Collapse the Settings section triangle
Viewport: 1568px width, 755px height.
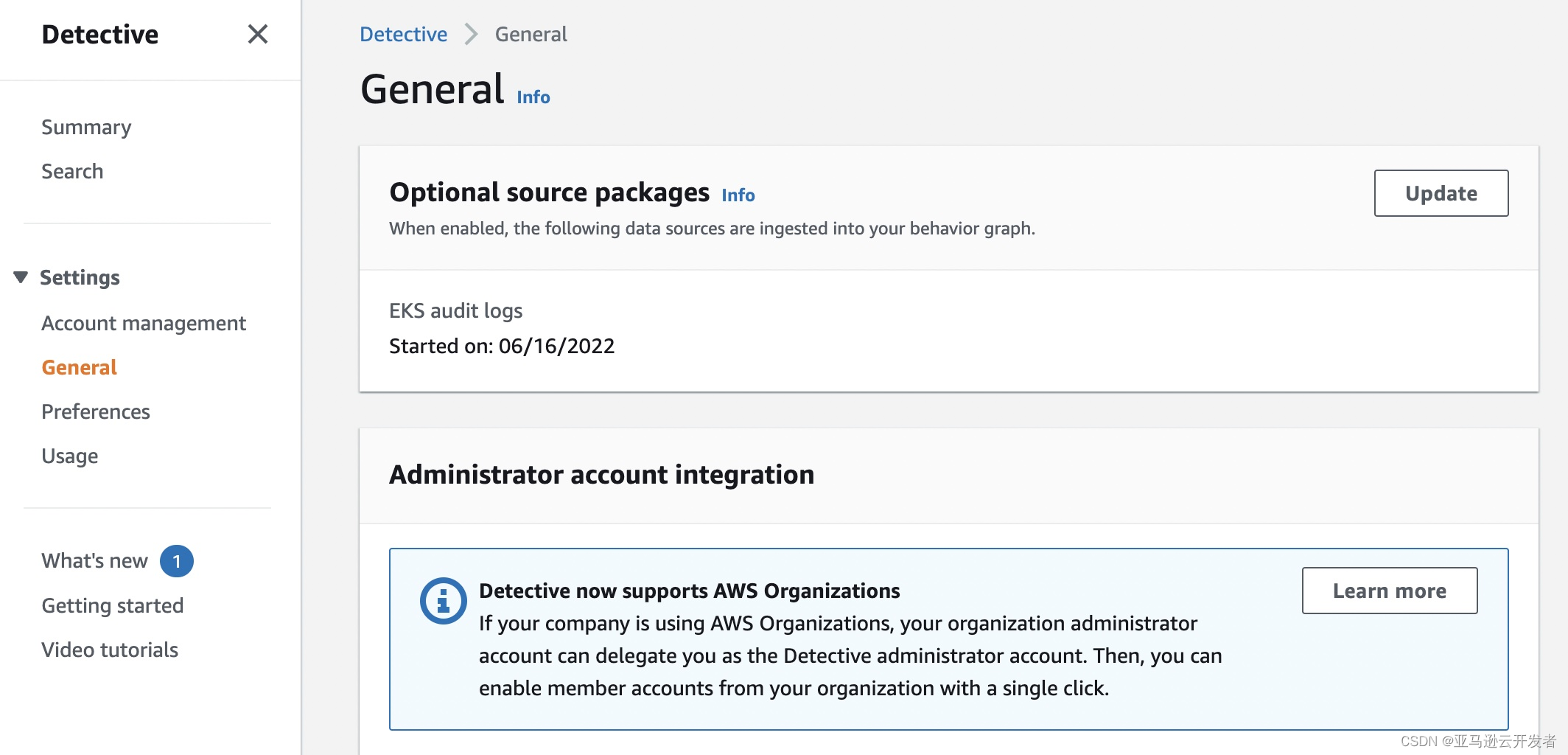[x=21, y=277]
